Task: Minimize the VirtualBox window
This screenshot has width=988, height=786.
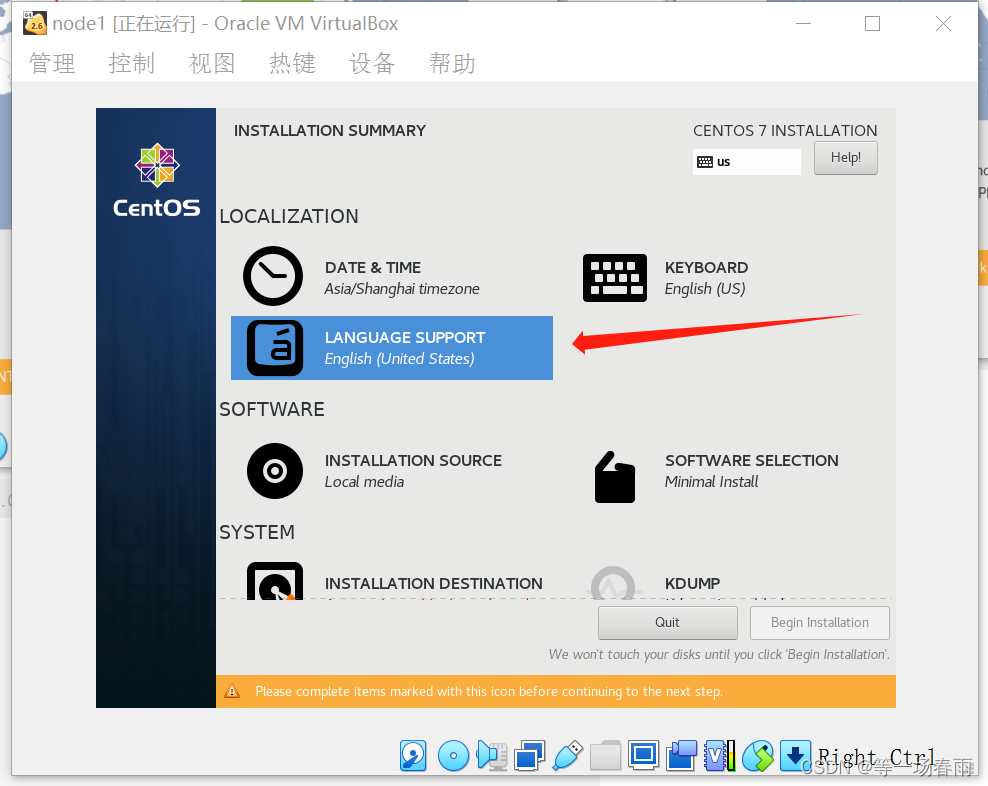Action: tap(803, 23)
